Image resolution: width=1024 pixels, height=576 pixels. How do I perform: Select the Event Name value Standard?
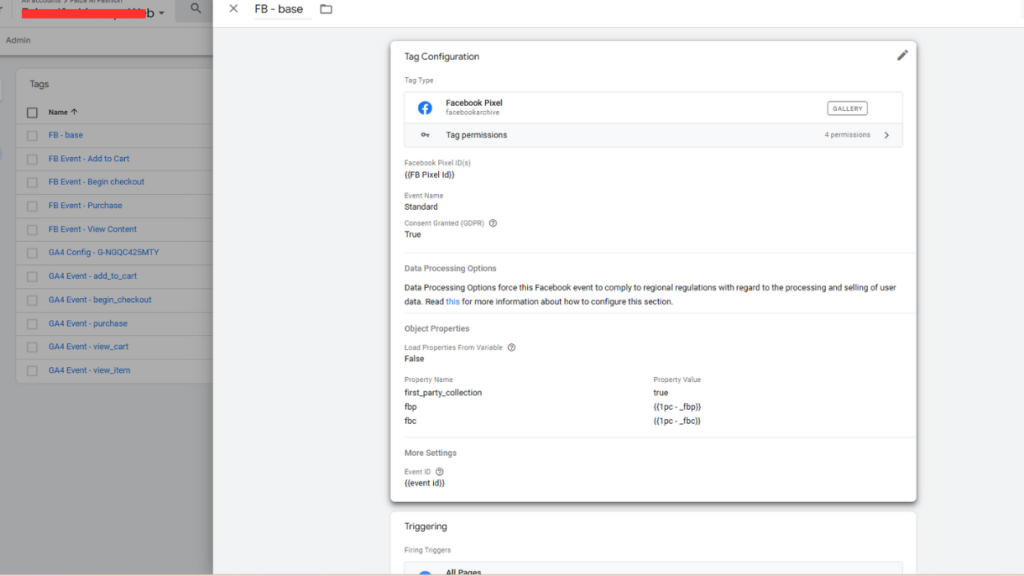pos(421,207)
